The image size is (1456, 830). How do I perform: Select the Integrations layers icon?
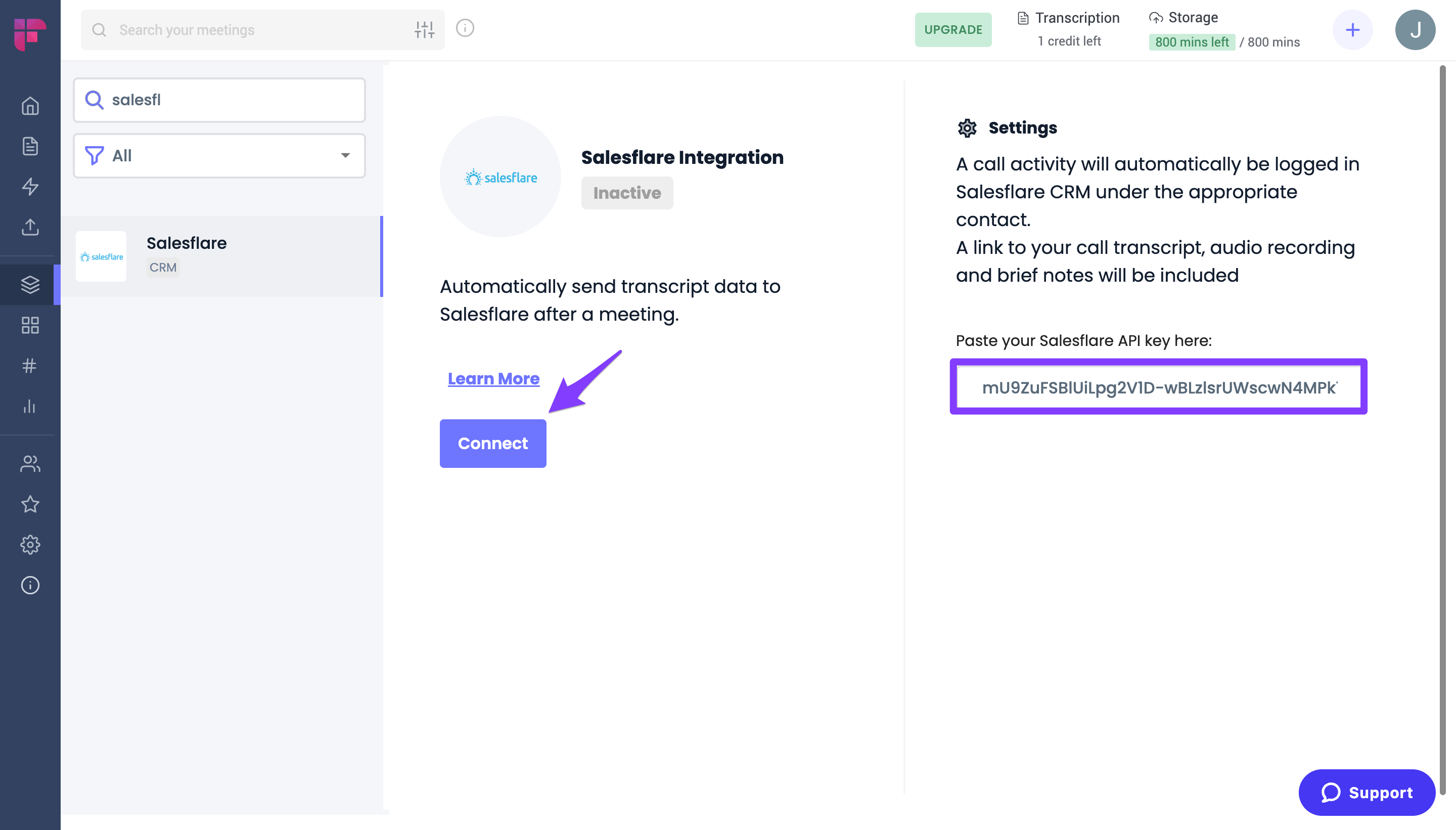pyautogui.click(x=30, y=284)
